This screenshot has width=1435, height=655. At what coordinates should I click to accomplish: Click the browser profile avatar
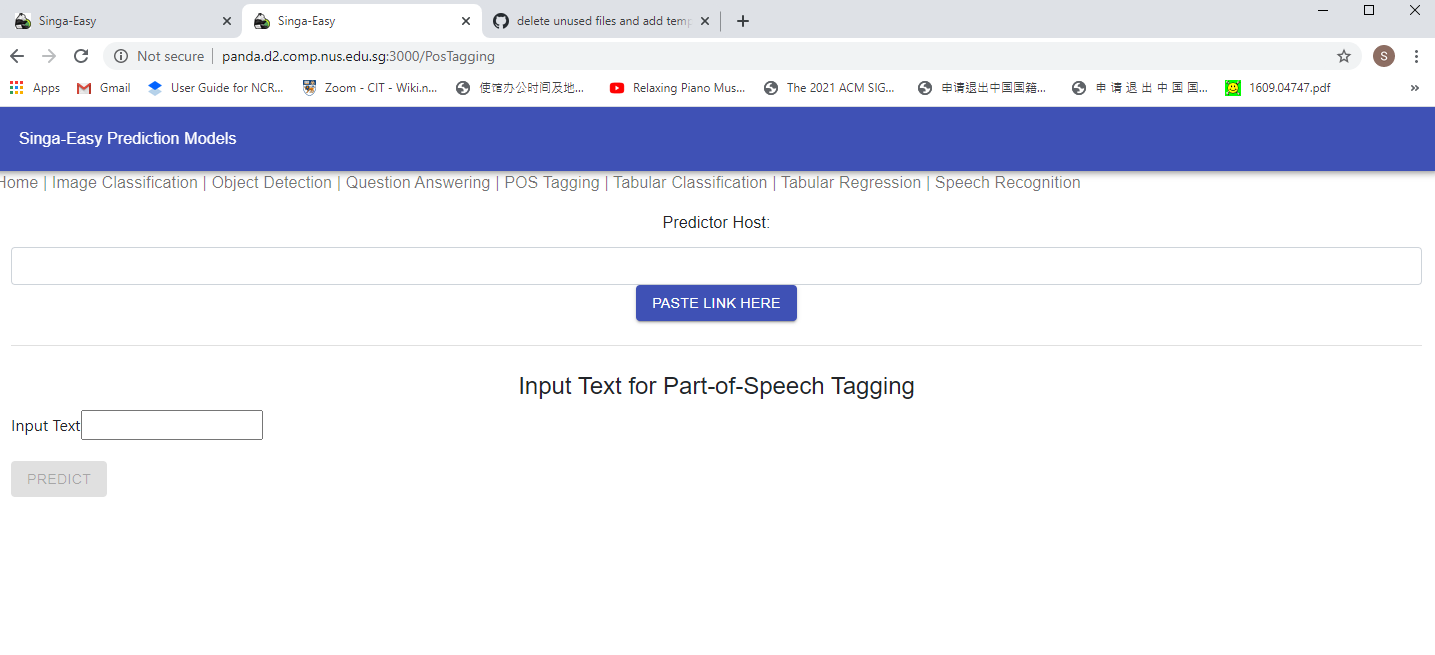click(1383, 56)
